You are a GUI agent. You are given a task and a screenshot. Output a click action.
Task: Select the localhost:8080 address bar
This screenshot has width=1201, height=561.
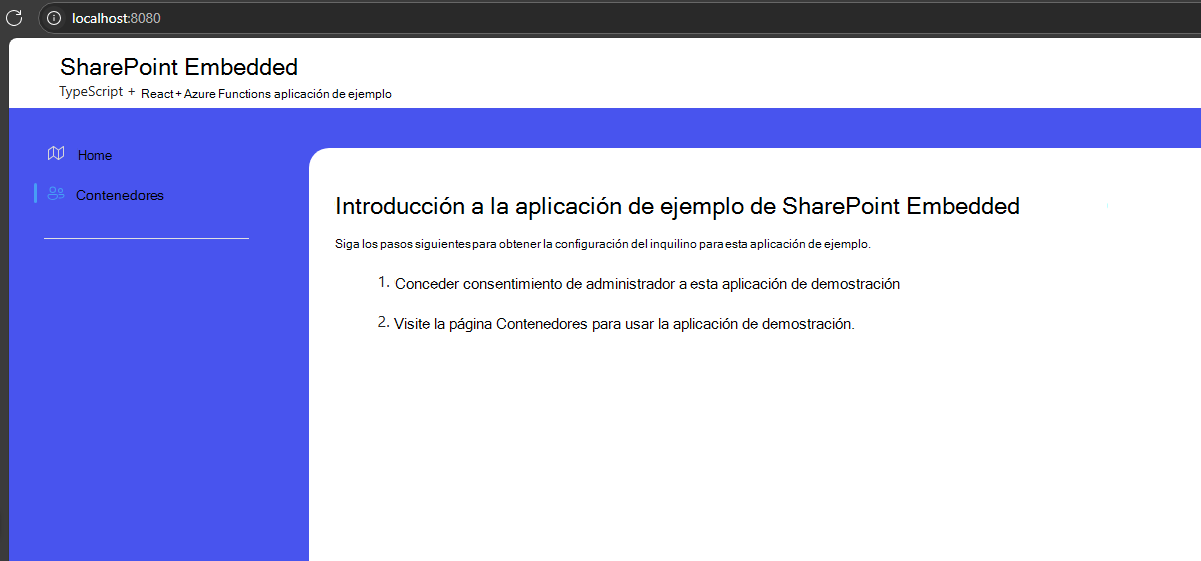(x=619, y=18)
